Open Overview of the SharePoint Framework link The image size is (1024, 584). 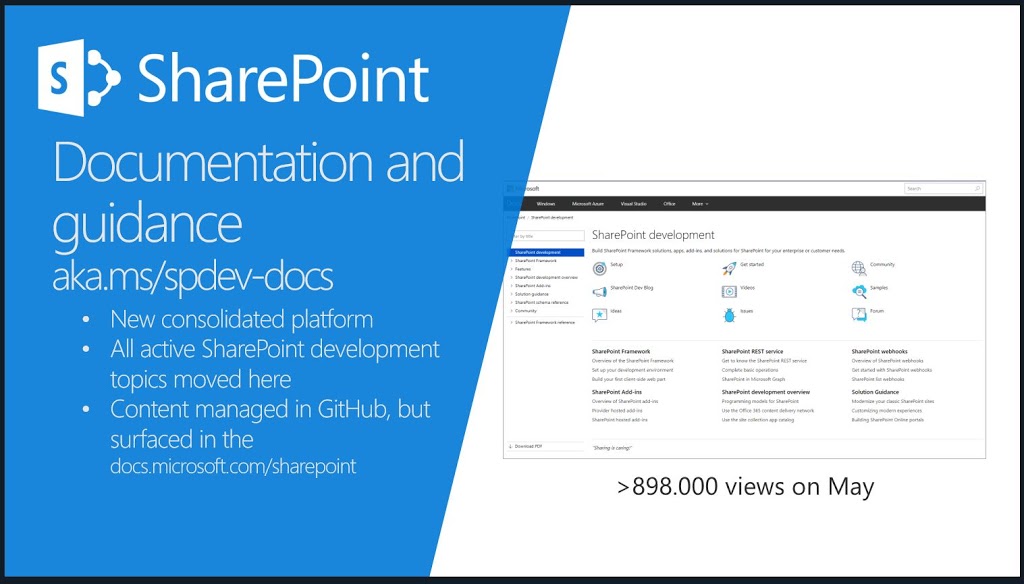(632, 361)
